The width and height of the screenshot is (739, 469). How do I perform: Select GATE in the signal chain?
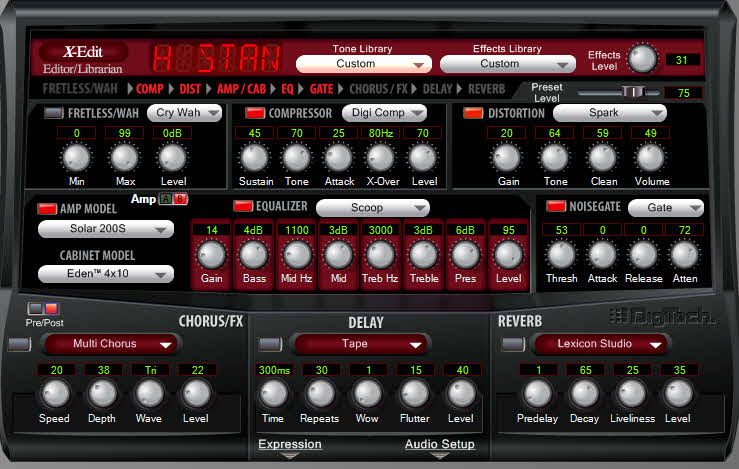[x=321, y=89]
